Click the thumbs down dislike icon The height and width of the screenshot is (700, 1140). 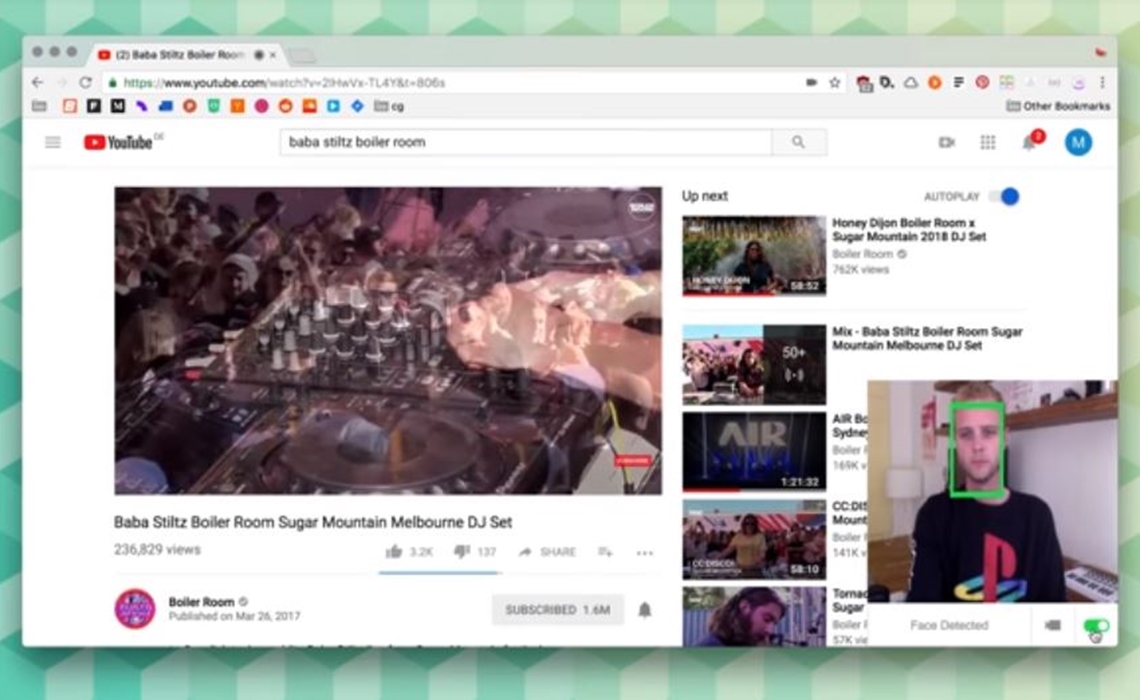click(461, 552)
